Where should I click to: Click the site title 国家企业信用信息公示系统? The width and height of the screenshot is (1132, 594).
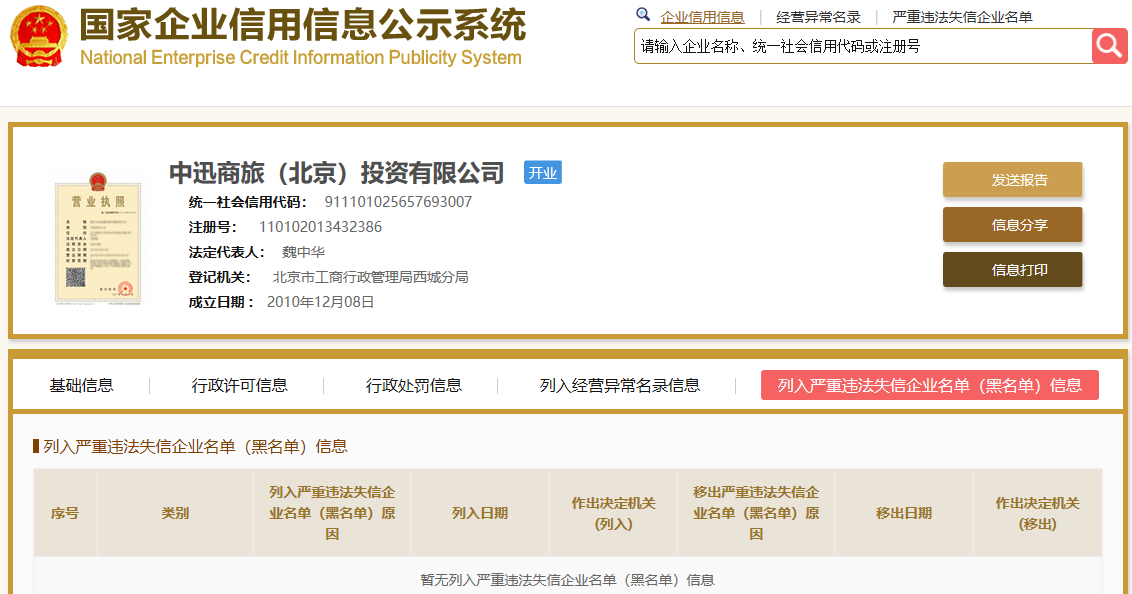pyautogui.click(x=302, y=25)
